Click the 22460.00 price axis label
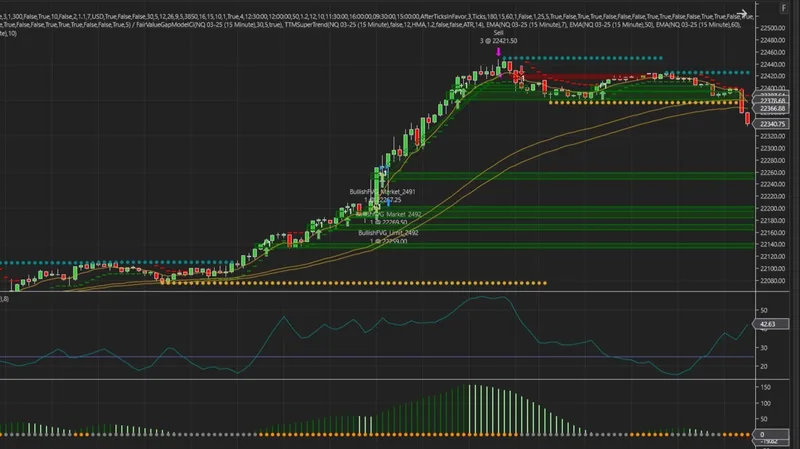 (x=772, y=52)
